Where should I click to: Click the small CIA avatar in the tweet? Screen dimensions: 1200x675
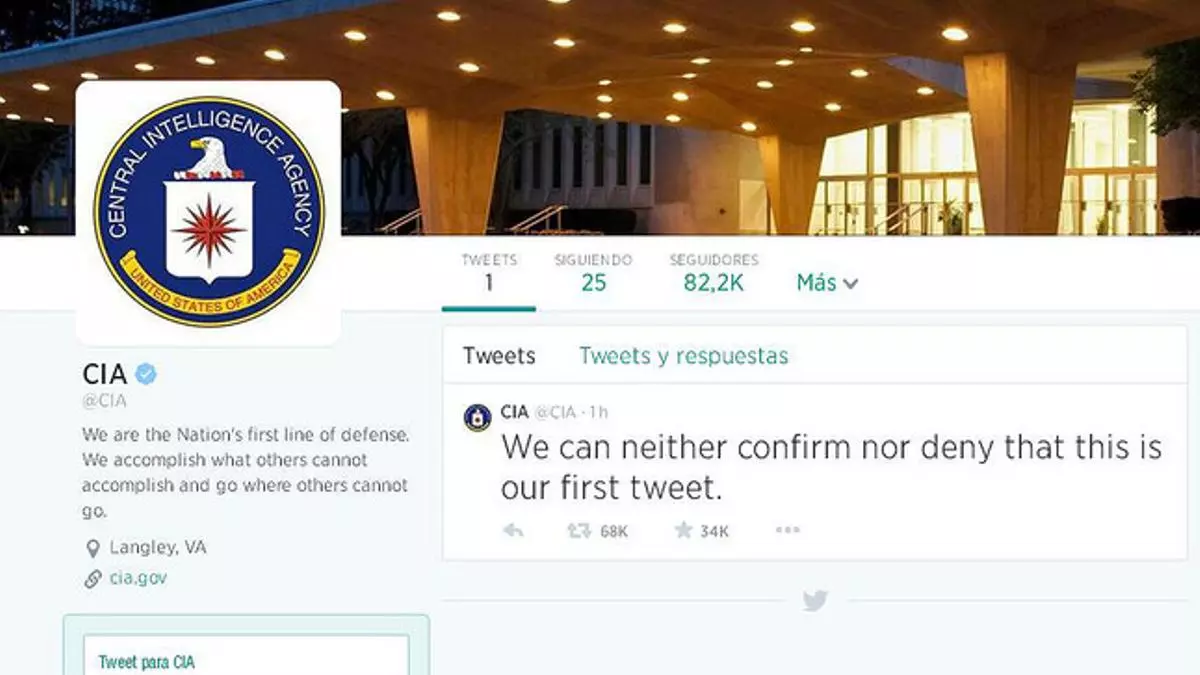[x=477, y=417]
